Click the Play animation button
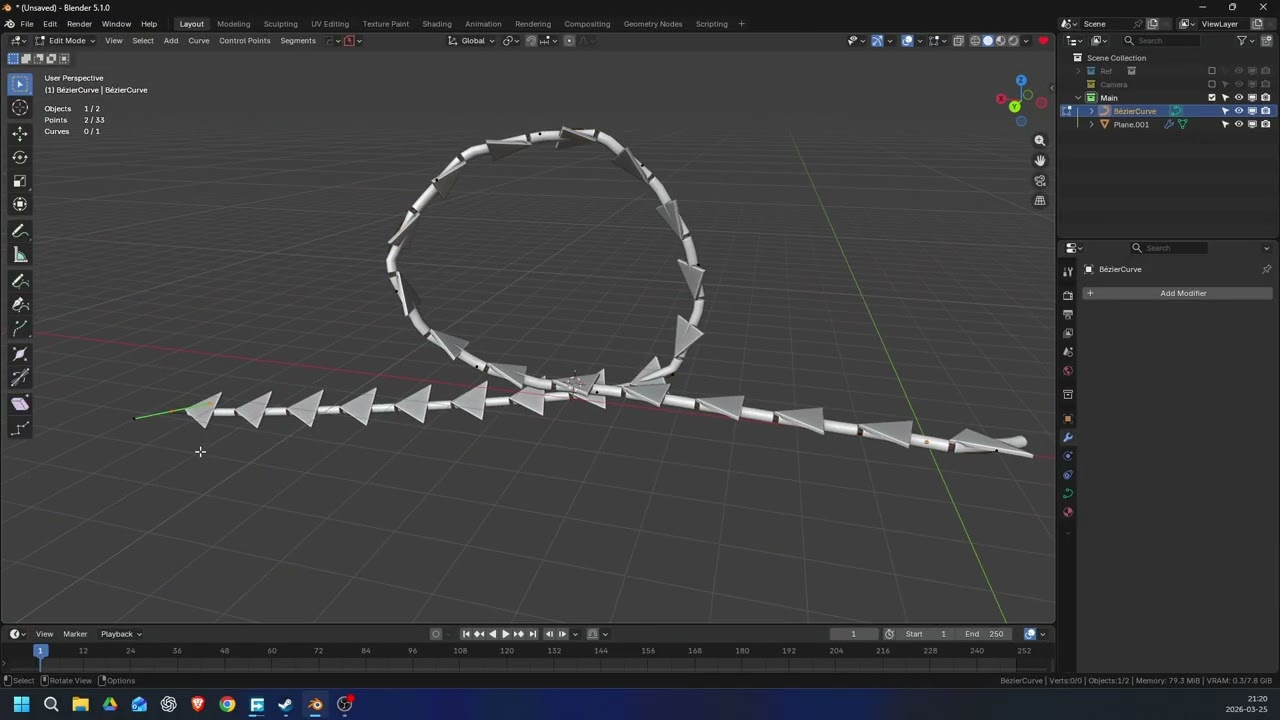The height and width of the screenshot is (720, 1280). 505,634
